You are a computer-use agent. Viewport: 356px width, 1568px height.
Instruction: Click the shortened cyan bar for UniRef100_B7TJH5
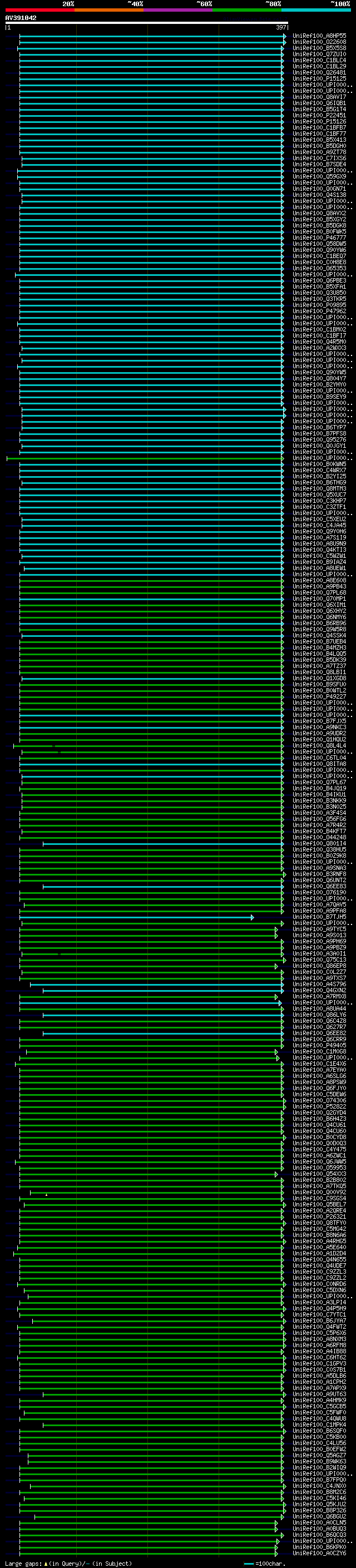coord(136,917)
